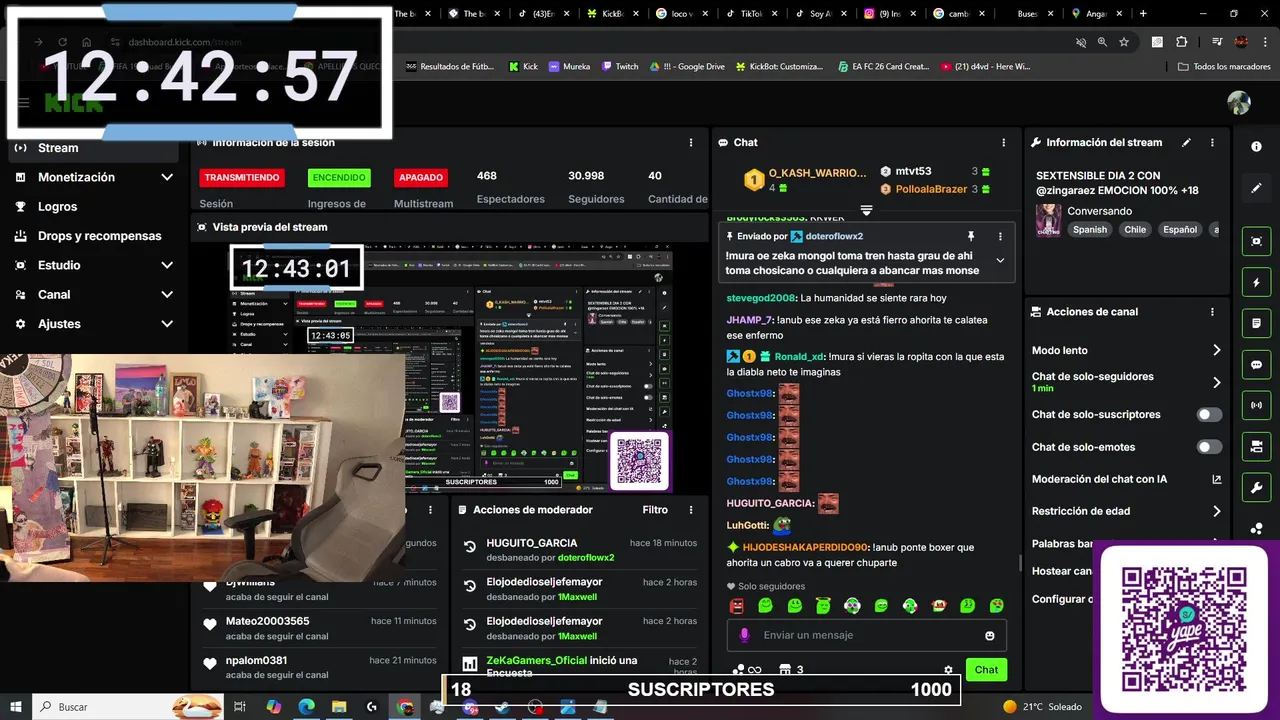The image size is (1280, 720).
Task: Open the Filtro option in moderator actions
Action: pyautogui.click(x=655, y=510)
